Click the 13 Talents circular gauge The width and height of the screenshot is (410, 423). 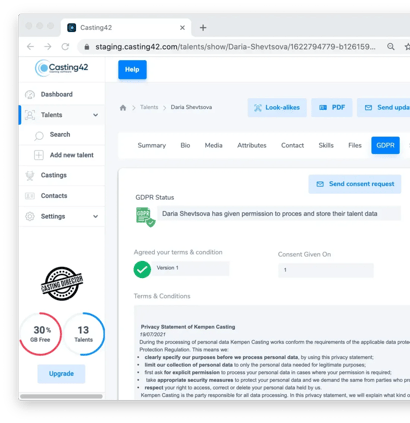pyautogui.click(x=83, y=334)
